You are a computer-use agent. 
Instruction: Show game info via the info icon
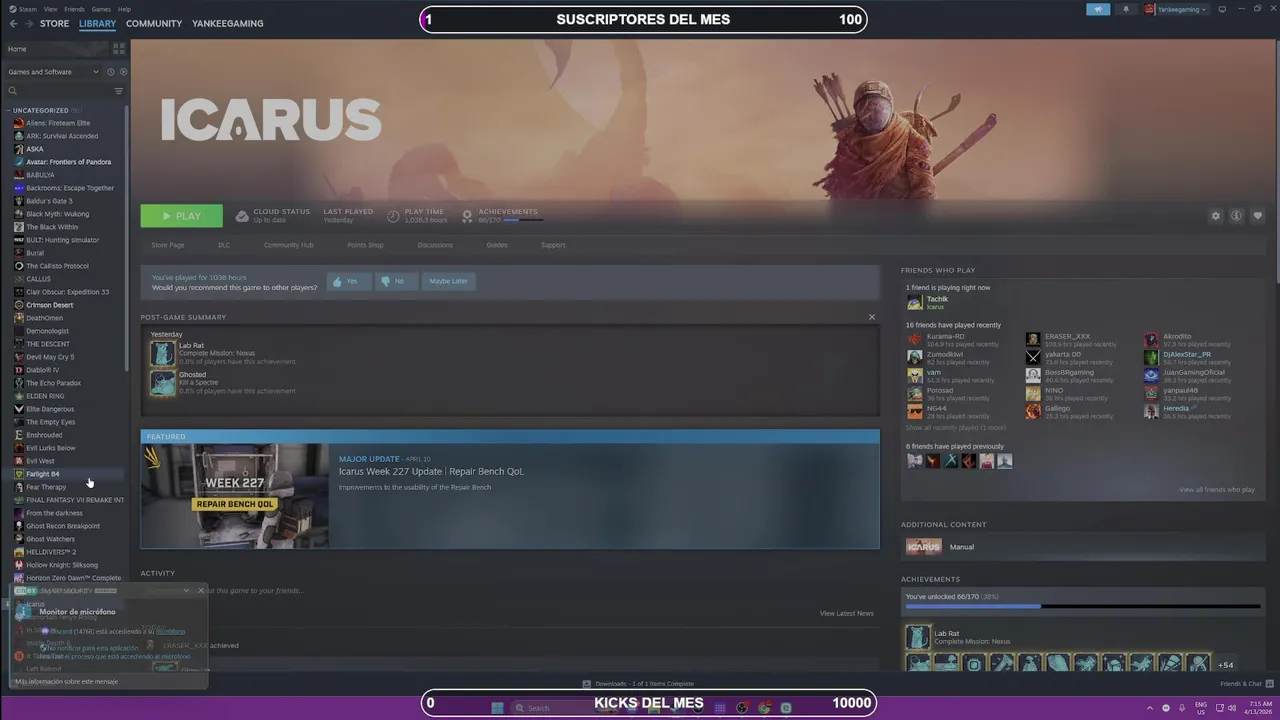point(1237,216)
